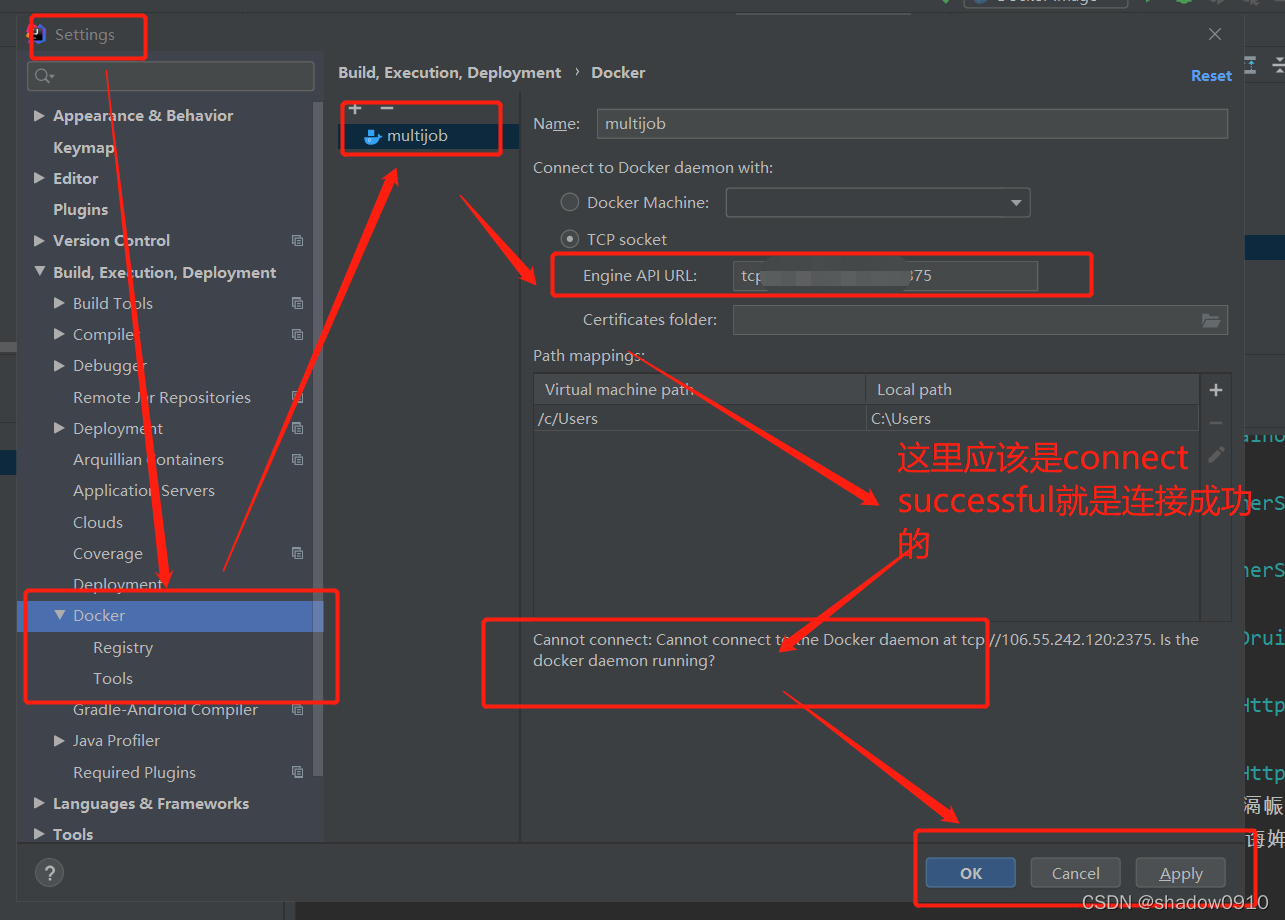Click the path mapping edit pencil icon
This screenshot has height=920, width=1285.
pos(1216,455)
